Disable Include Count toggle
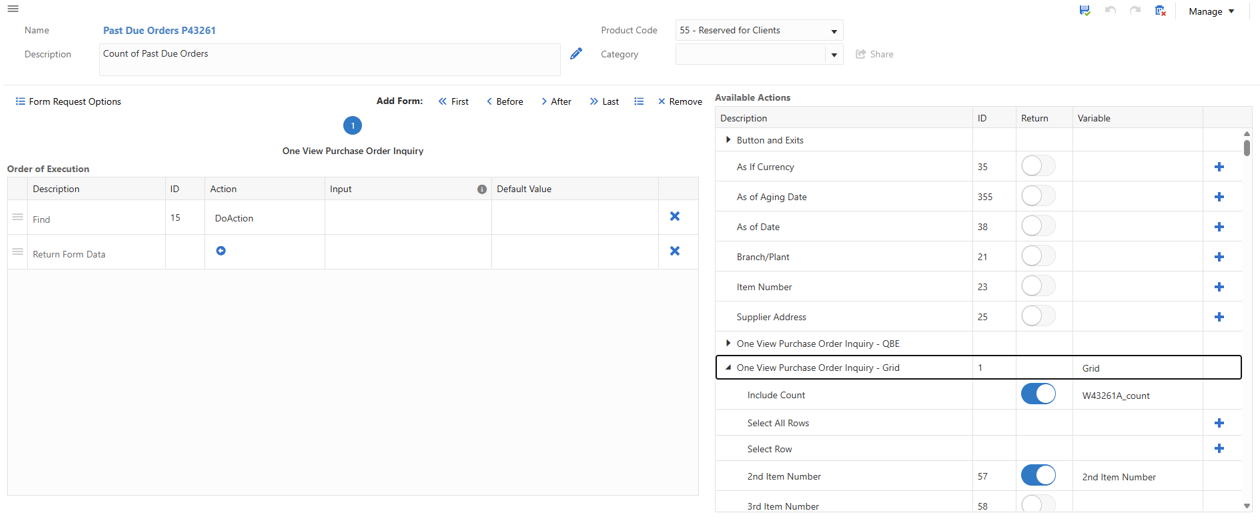 (x=1038, y=394)
